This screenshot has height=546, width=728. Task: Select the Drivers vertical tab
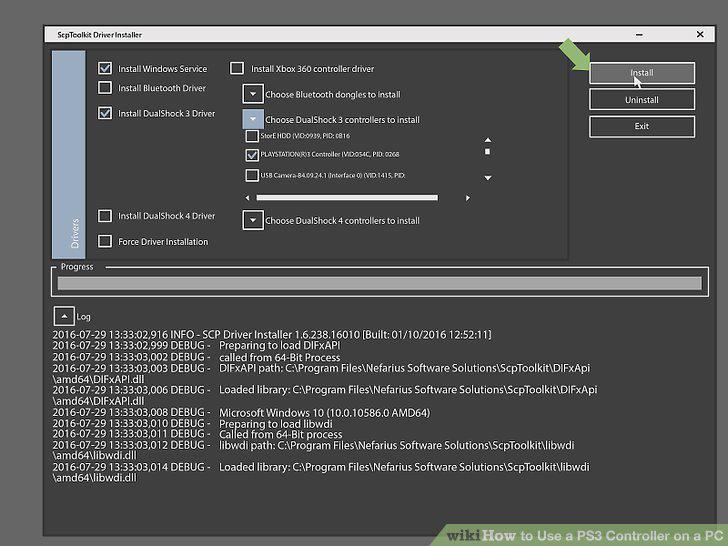[69, 155]
